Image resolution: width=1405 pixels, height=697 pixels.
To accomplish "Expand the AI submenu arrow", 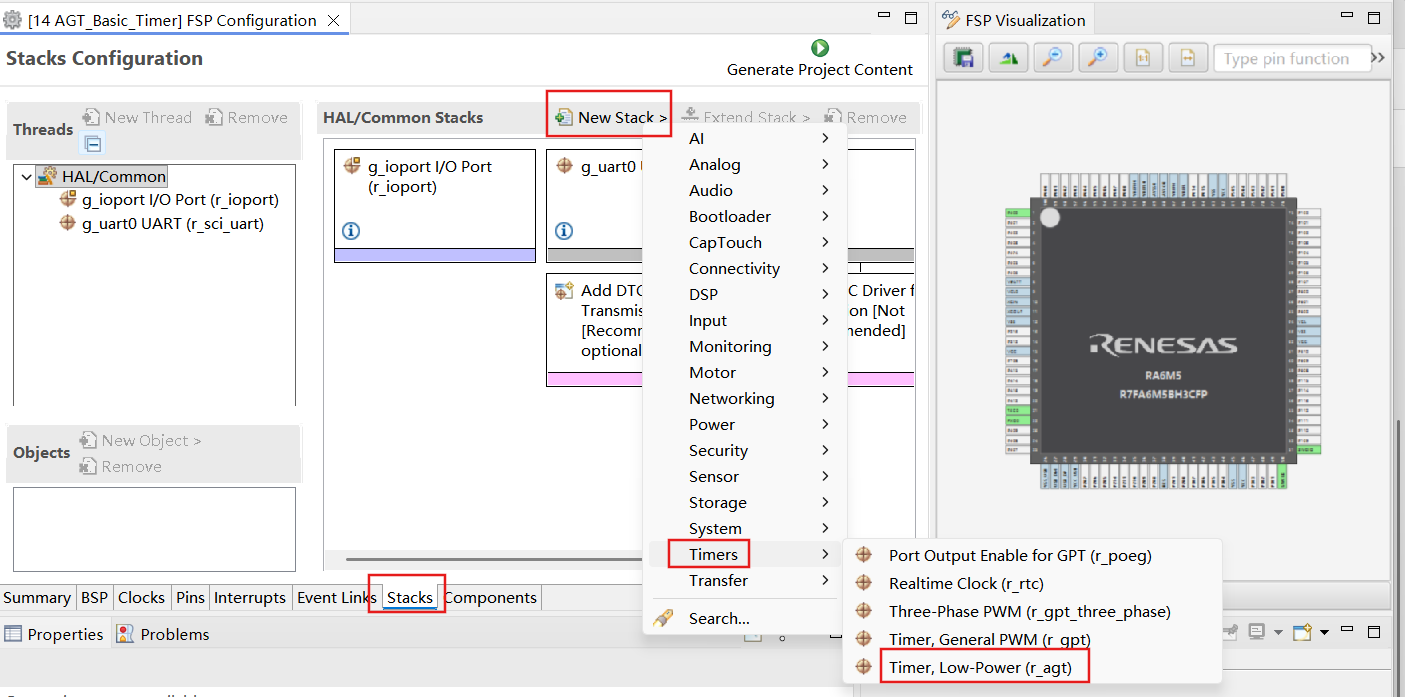I will (825, 138).
